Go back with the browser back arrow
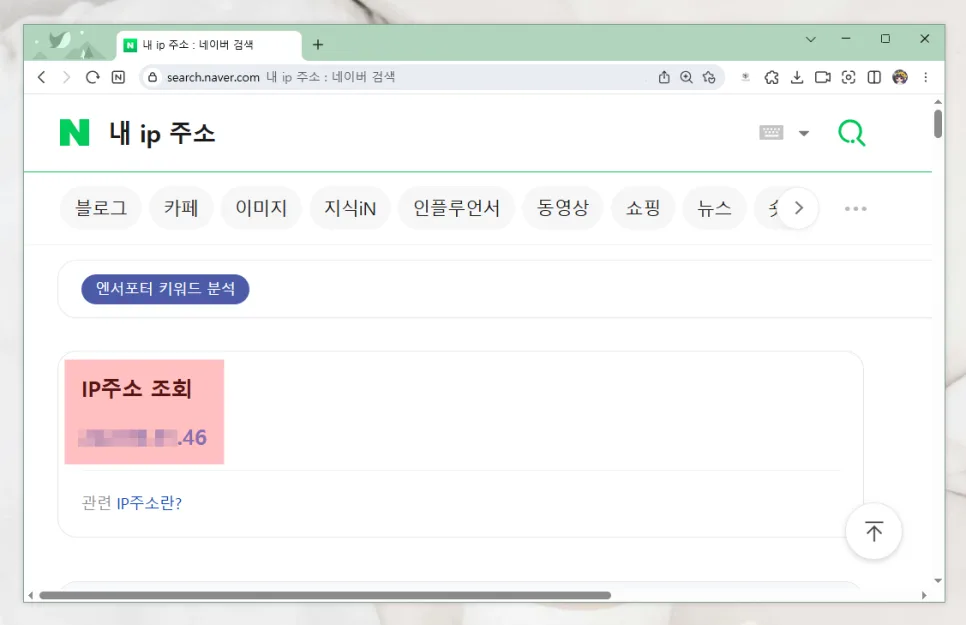966x625 pixels. [x=41, y=77]
